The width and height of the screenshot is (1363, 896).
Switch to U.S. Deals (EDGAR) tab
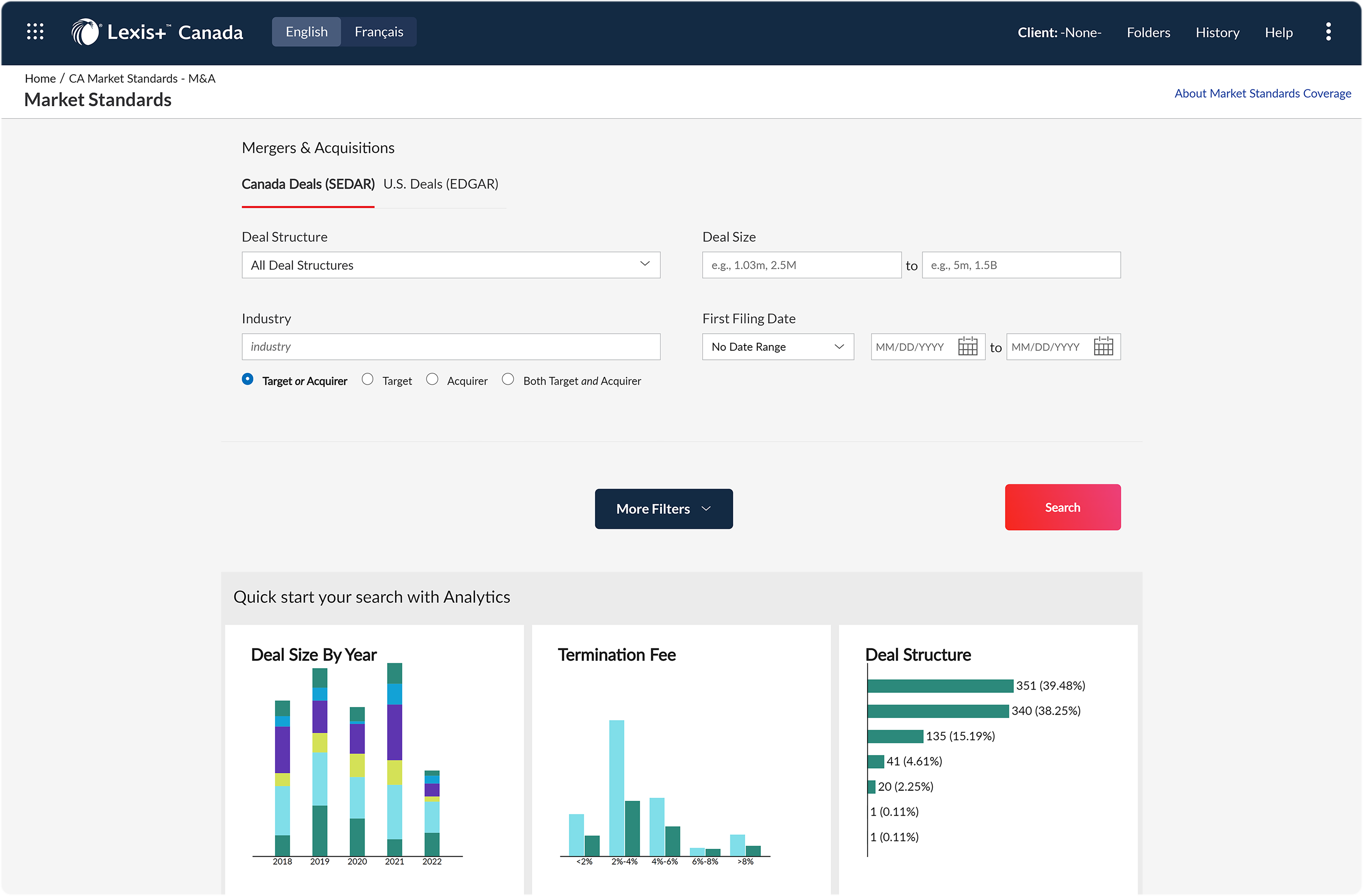(x=441, y=184)
